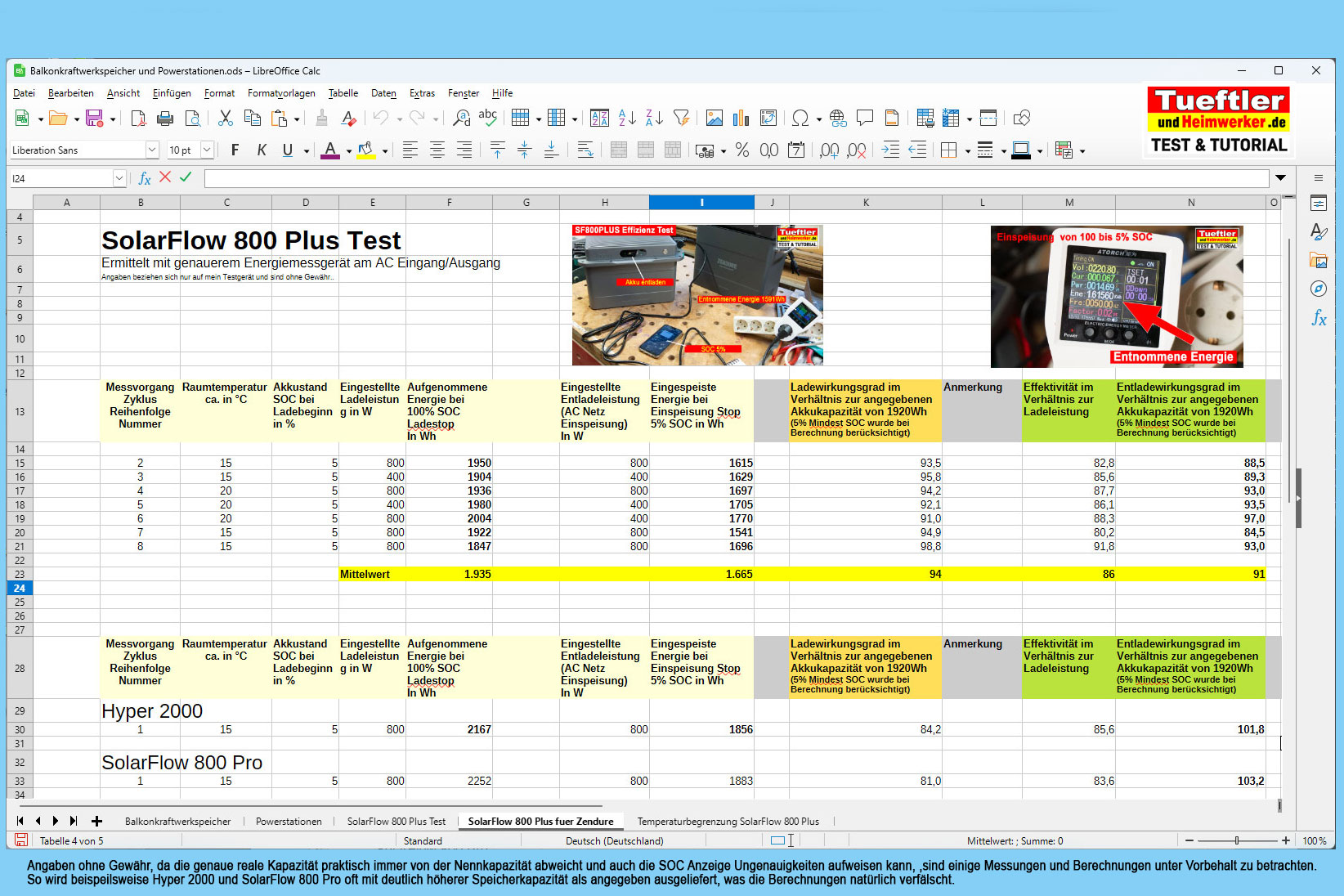1344x896 pixels.
Task: Click the Function Wizard fx icon
Action: (x=145, y=178)
